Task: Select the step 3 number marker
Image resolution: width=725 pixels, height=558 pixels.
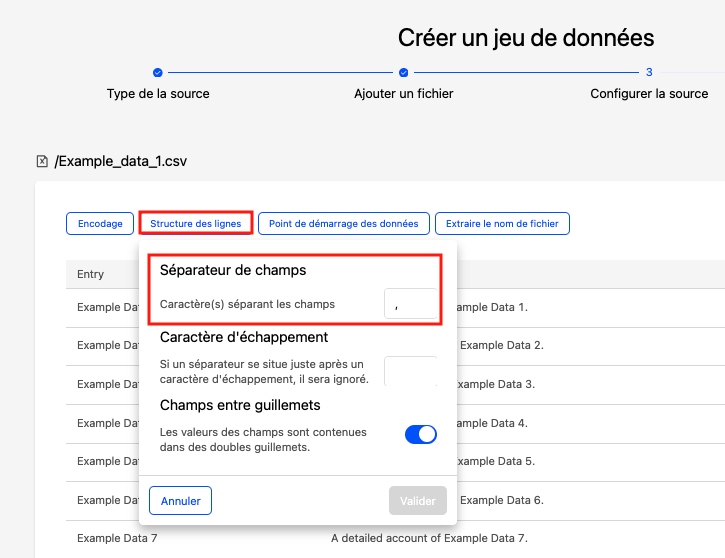Action: [649, 72]
